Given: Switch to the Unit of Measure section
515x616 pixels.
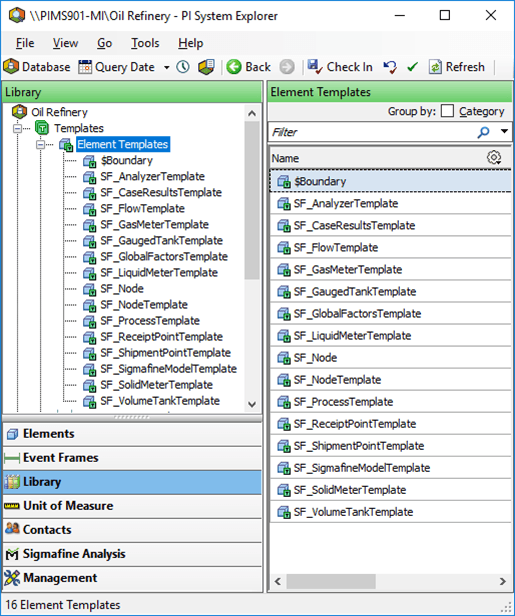Looking at the screenshot, I should (x=132, y=506).
